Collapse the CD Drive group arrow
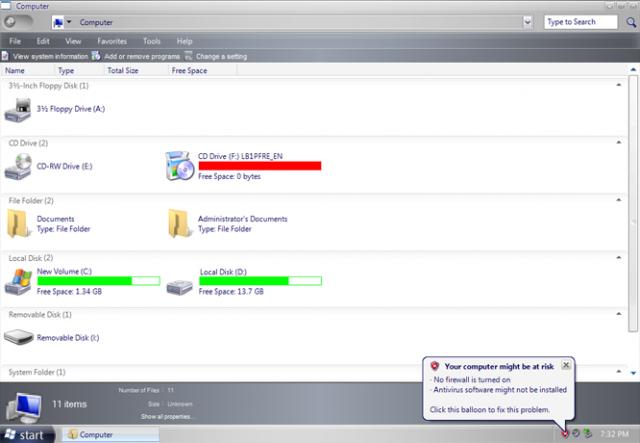This screenshot has height=443, width=640. point(619,142)
